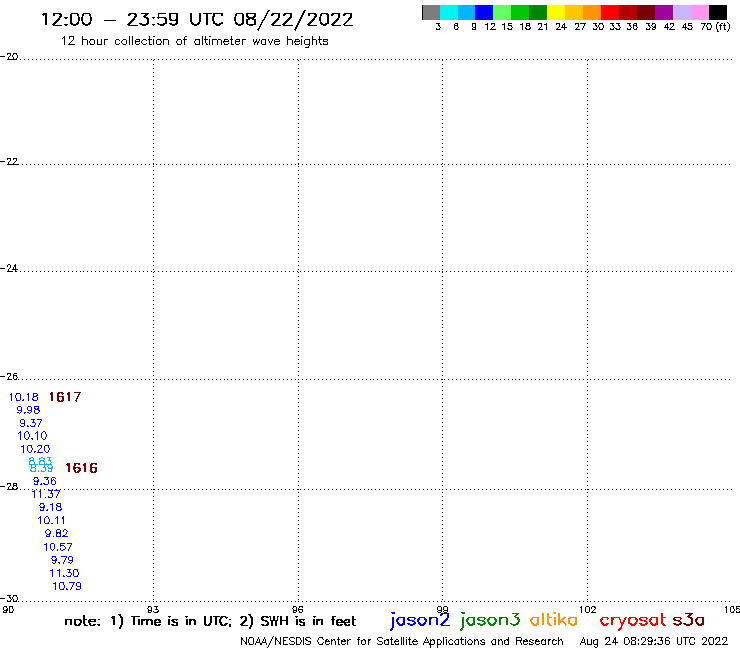This screenshot has width=740, height=650.
Task: Select the light green 12–15 ft swatch
Action: [502, 12]
